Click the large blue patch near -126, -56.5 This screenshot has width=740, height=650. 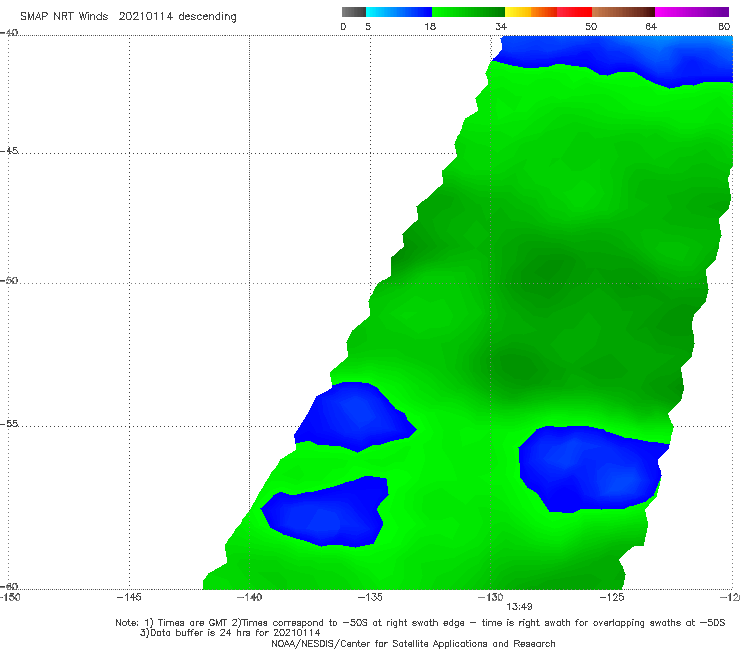pos(592,469)
